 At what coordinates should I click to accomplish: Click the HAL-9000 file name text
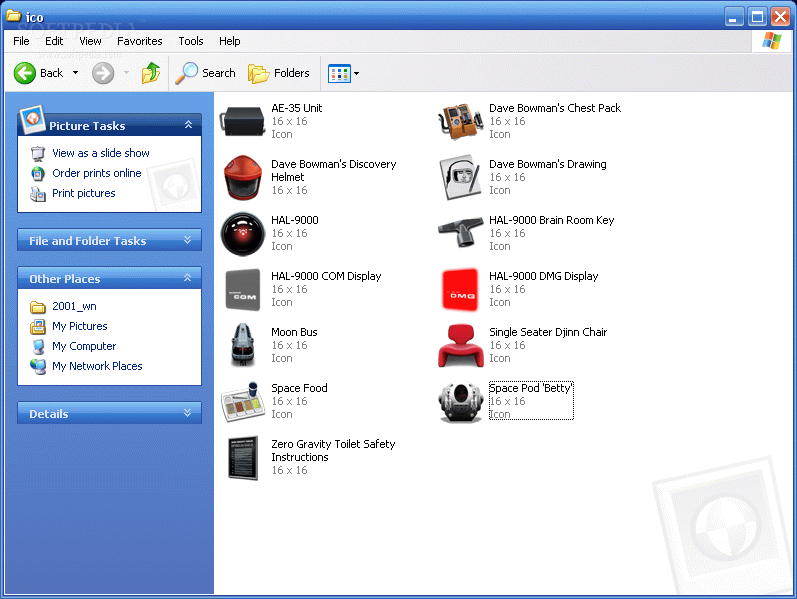295,220
